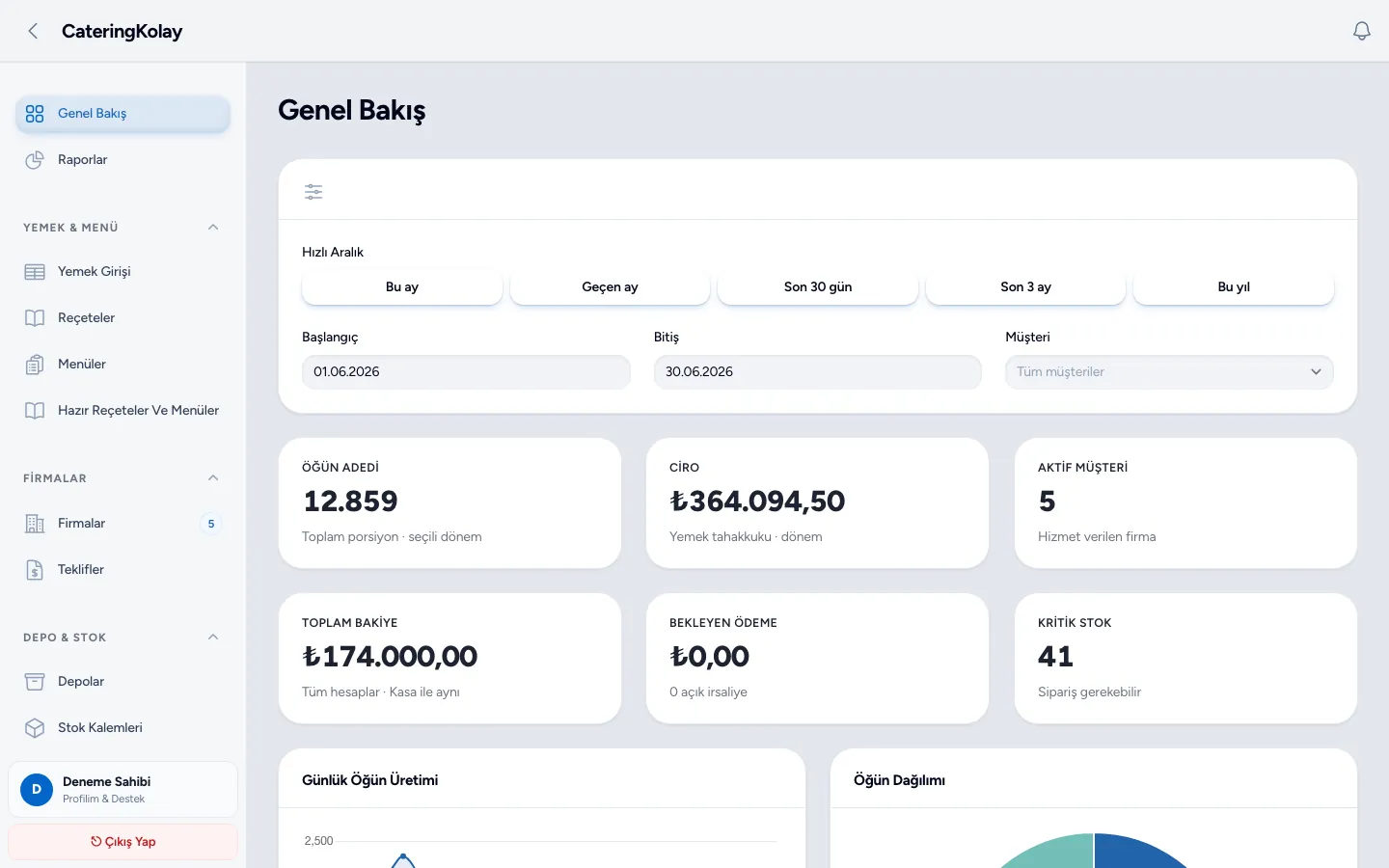Click the Öğün Adedi card value 12.859
Viewport: 1389px width, 868px height.
click(x=350, y=502)
